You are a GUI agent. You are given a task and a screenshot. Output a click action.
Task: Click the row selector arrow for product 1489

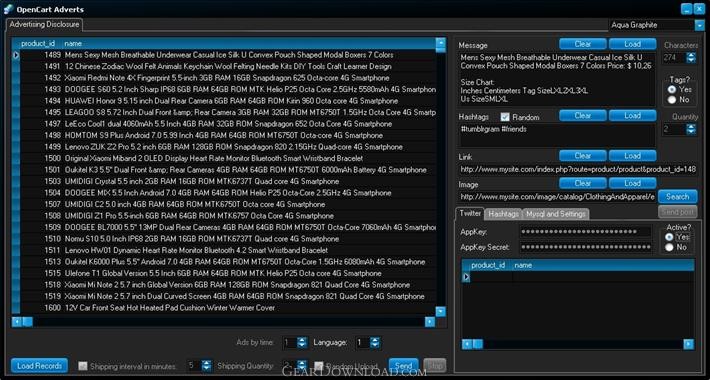(x=16, y=55)
